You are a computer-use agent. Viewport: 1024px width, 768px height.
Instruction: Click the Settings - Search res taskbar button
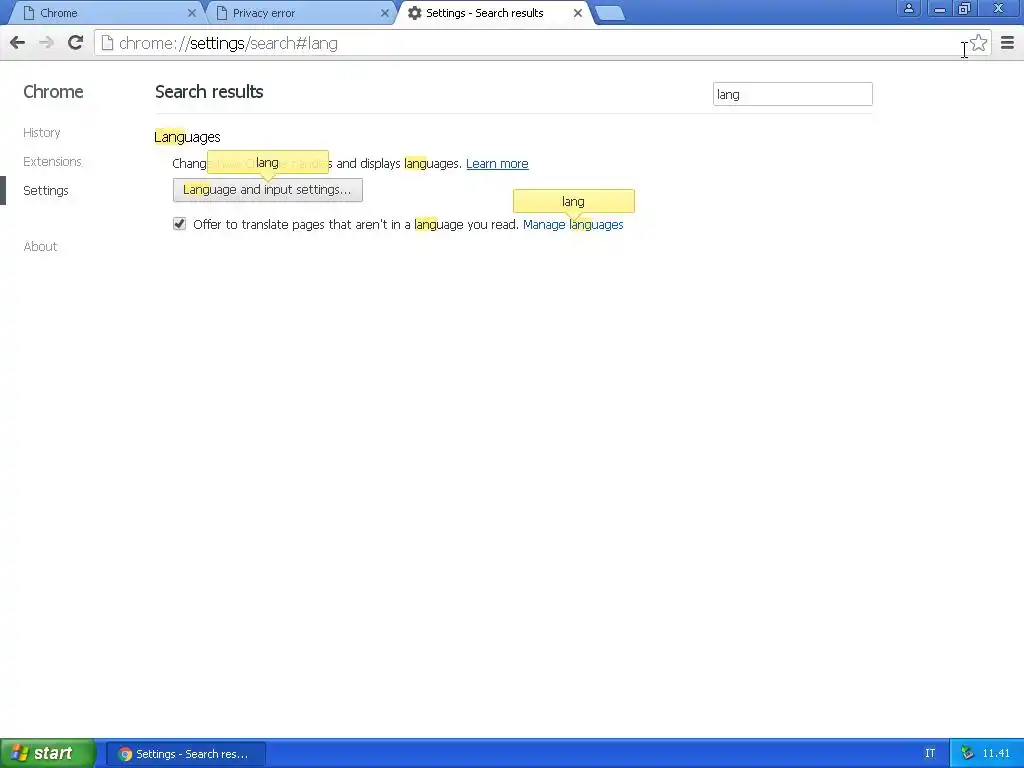point(185,754)
